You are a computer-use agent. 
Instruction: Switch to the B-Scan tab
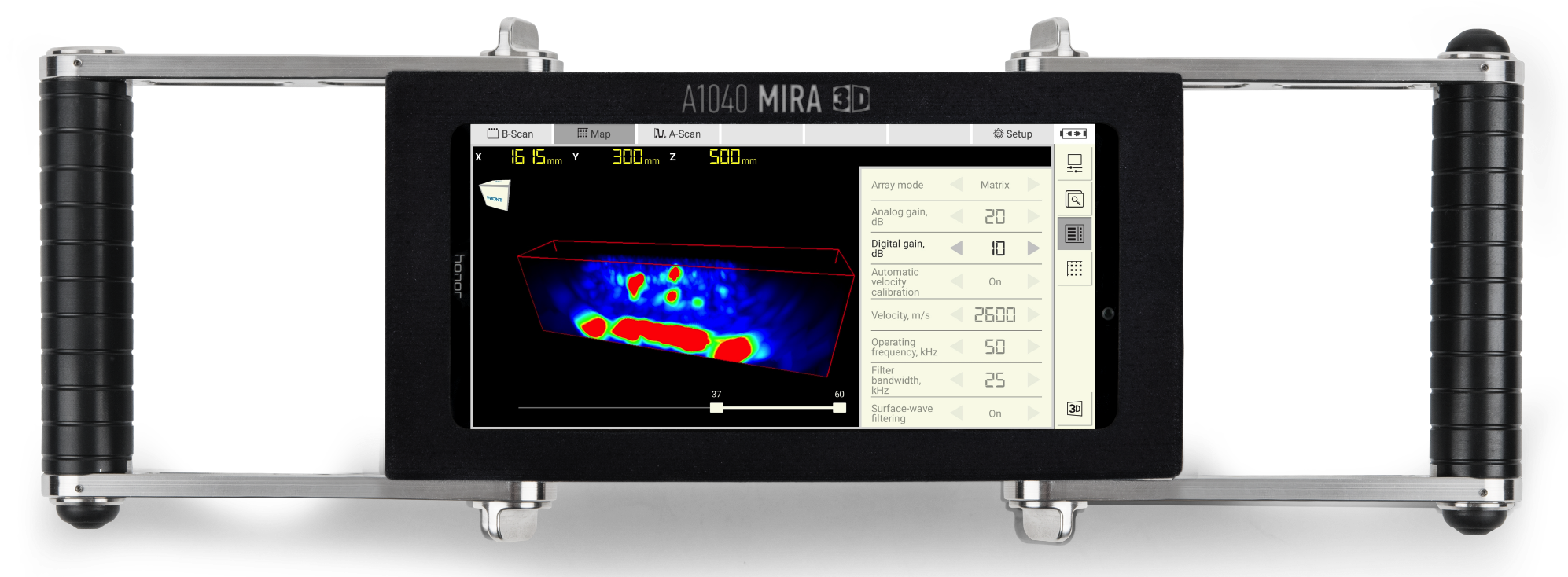512,134
